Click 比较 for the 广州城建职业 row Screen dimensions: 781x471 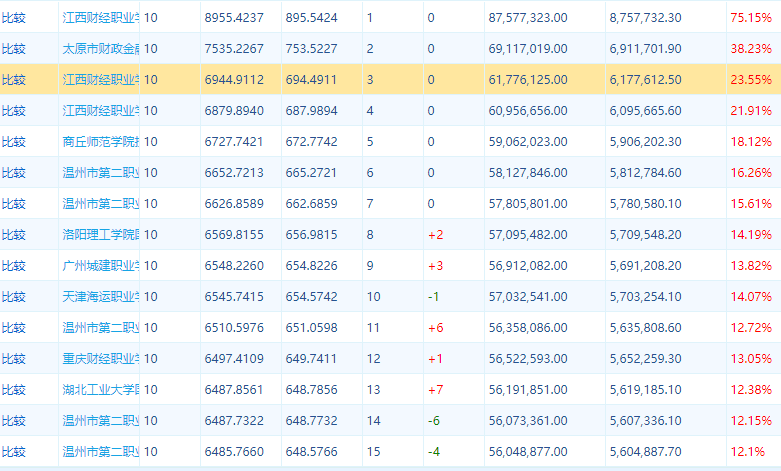tap(13, 265)
